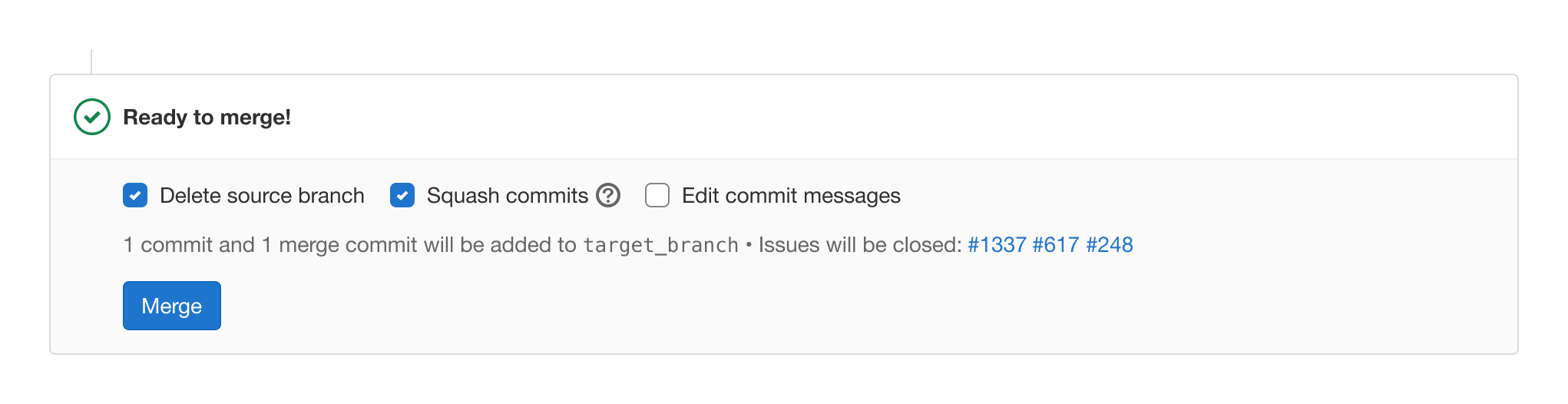Open issue #1337 link
Image resolution: width=1568 pixels, height=404 pixels.
(997, 245)
